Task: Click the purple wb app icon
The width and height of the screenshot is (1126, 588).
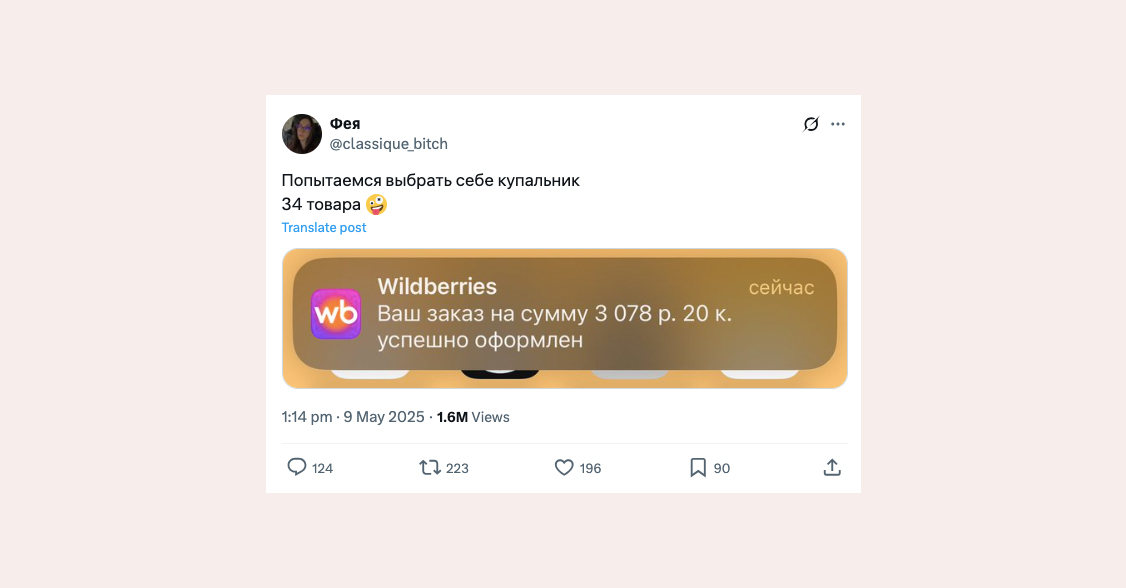Action: click(336, 314)
